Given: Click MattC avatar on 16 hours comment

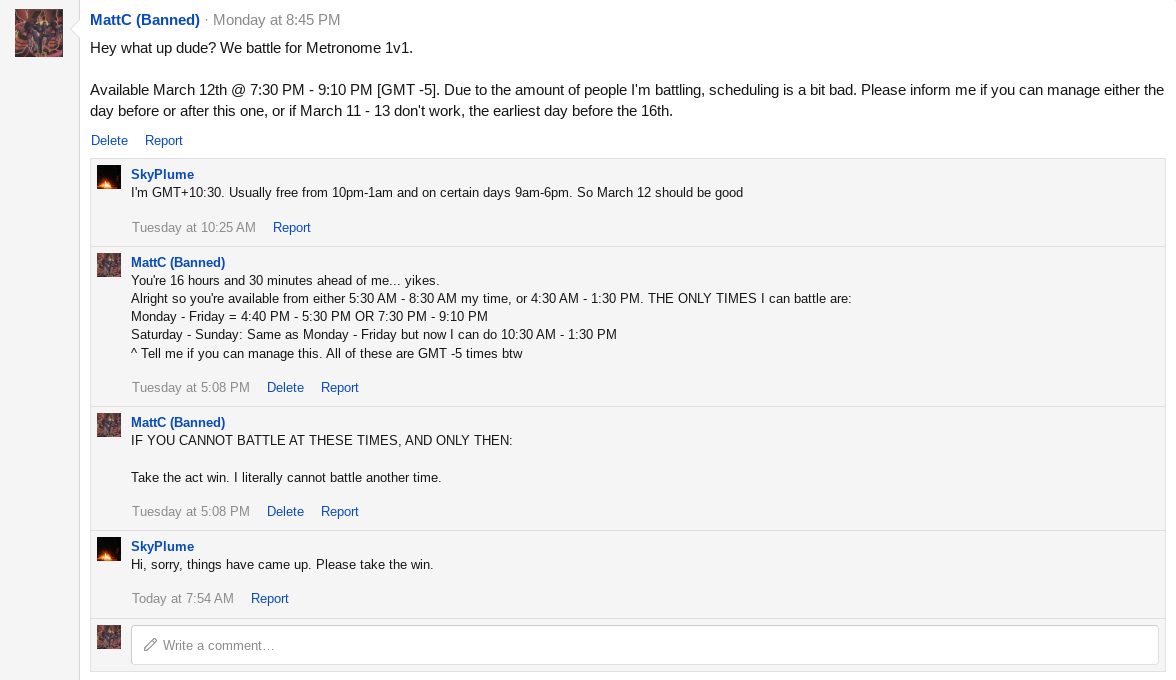Looking at the screenshot, I should click(x=109, y=265).
